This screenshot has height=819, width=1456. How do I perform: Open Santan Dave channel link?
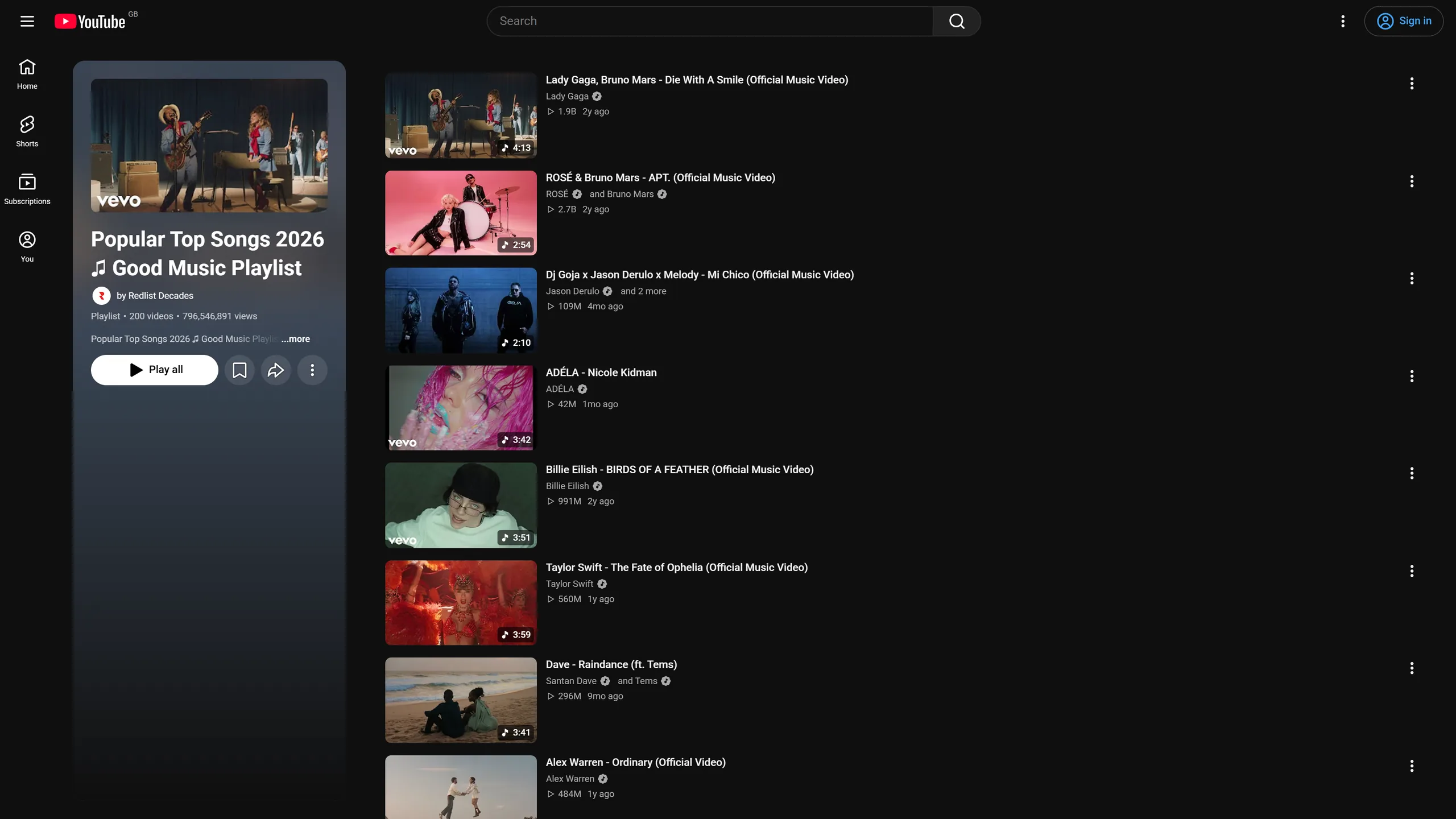click(571, 681)
